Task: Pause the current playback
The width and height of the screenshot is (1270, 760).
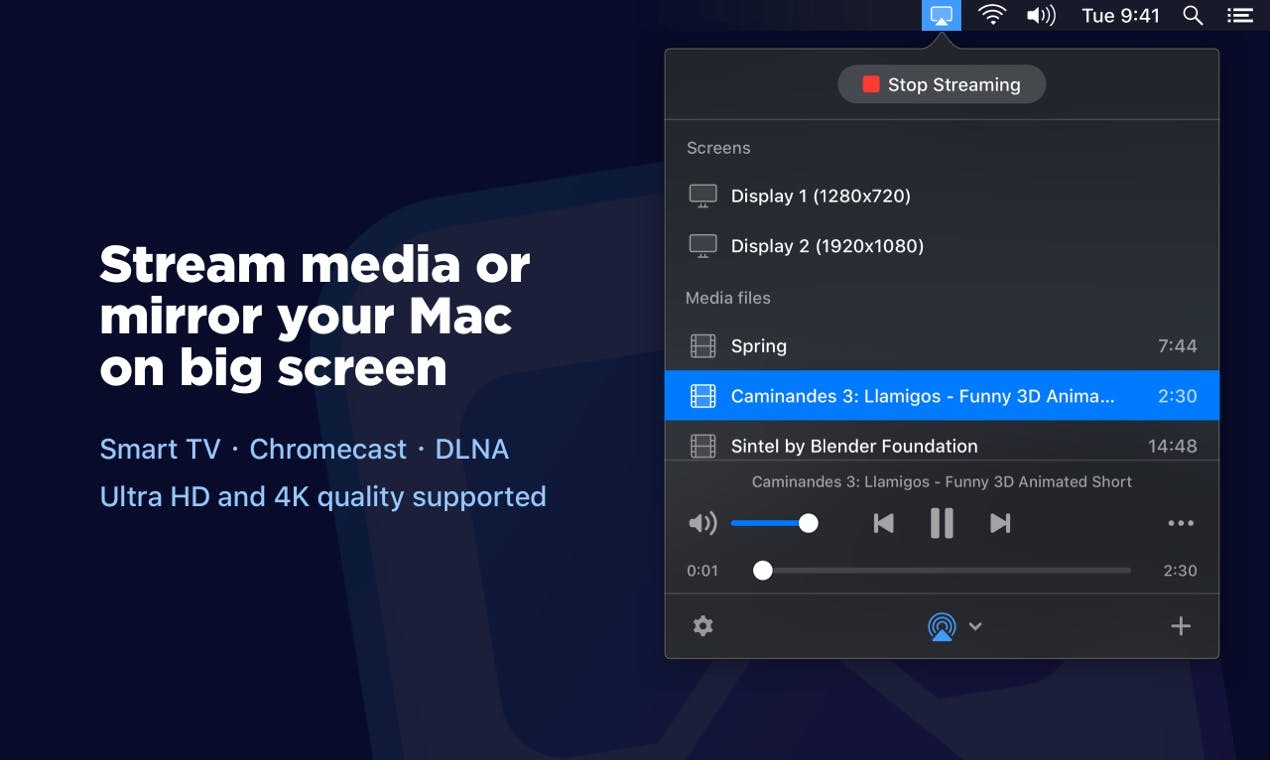Action: click(941, 523)
